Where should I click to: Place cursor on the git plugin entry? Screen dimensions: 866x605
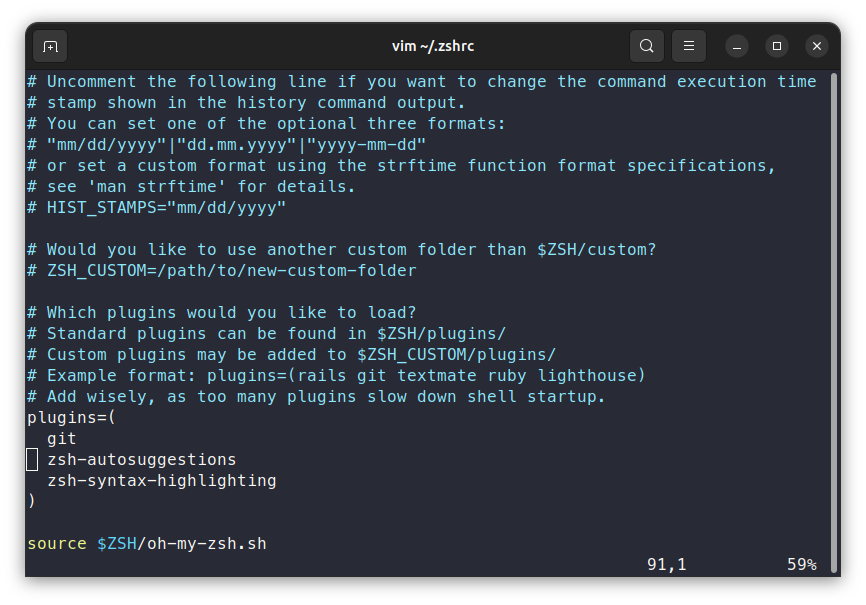61,438
